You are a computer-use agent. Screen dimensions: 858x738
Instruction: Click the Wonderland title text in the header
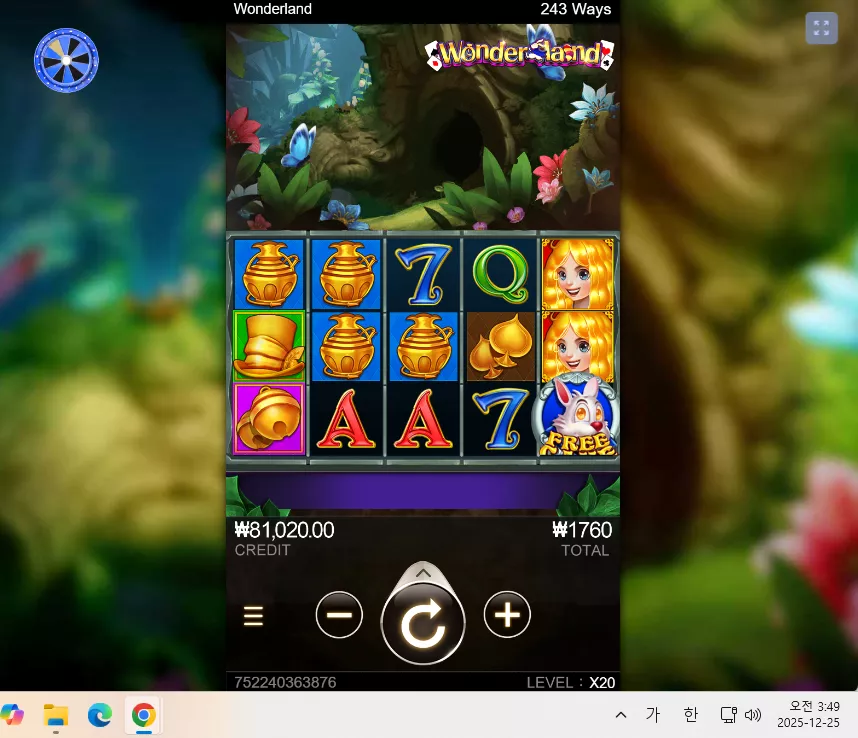[273, 9]
